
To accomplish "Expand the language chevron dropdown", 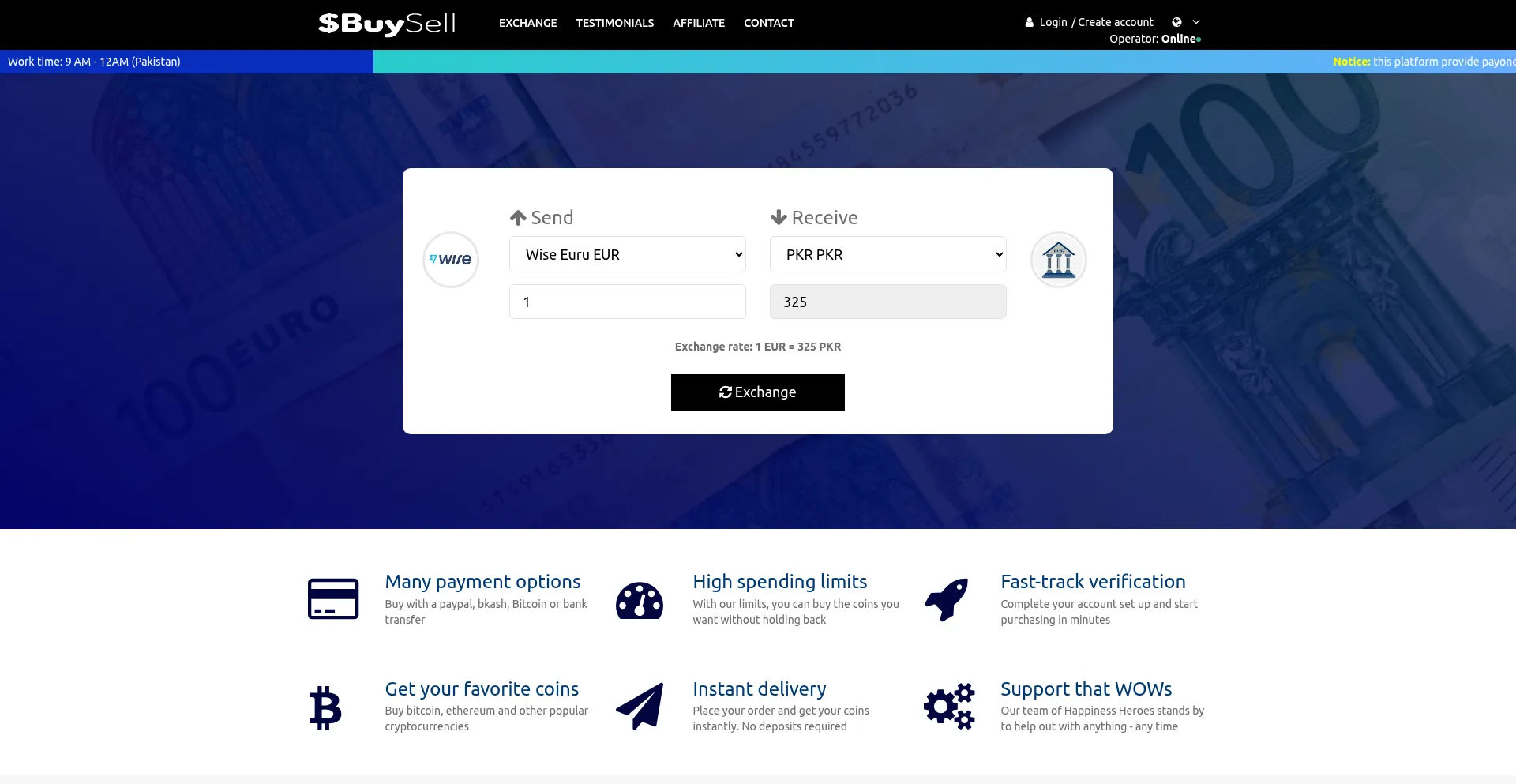I will pos(1196,22).
